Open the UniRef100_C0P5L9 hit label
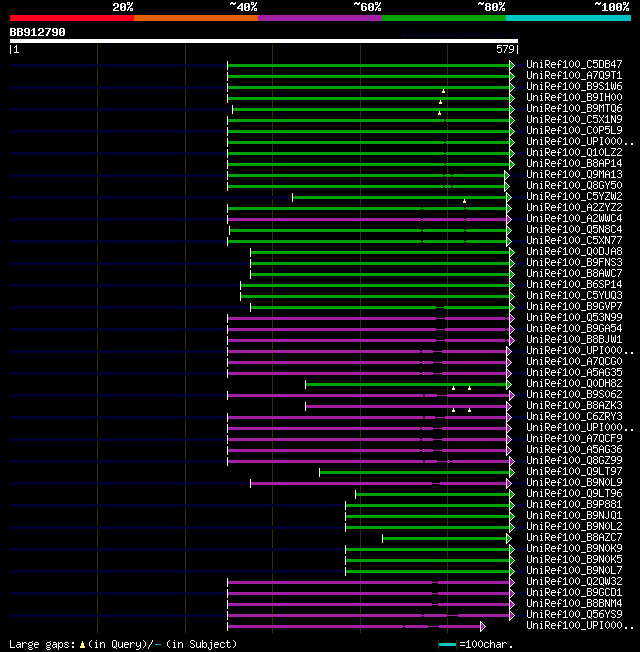Image resolution: width=640 pixels, height=652 pixels. [x=574, y=131]
